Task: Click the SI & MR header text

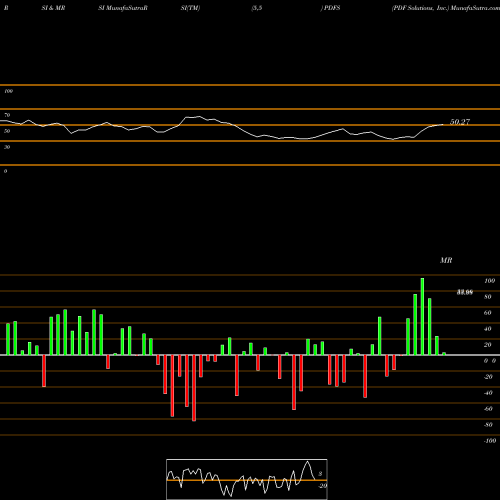Action: point(53,8)
